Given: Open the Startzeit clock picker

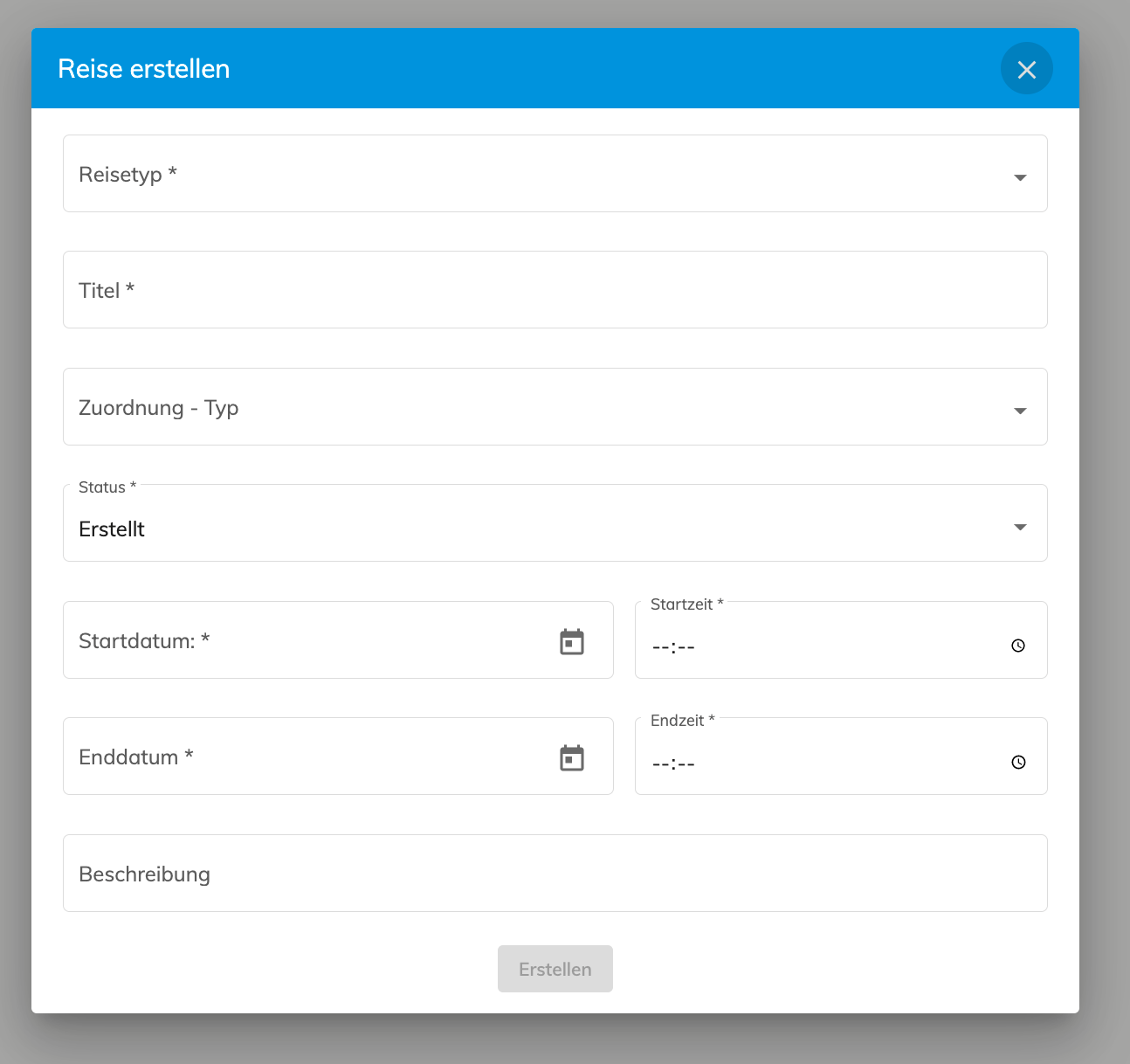Looking at the screenshot, I should 1018,646.
